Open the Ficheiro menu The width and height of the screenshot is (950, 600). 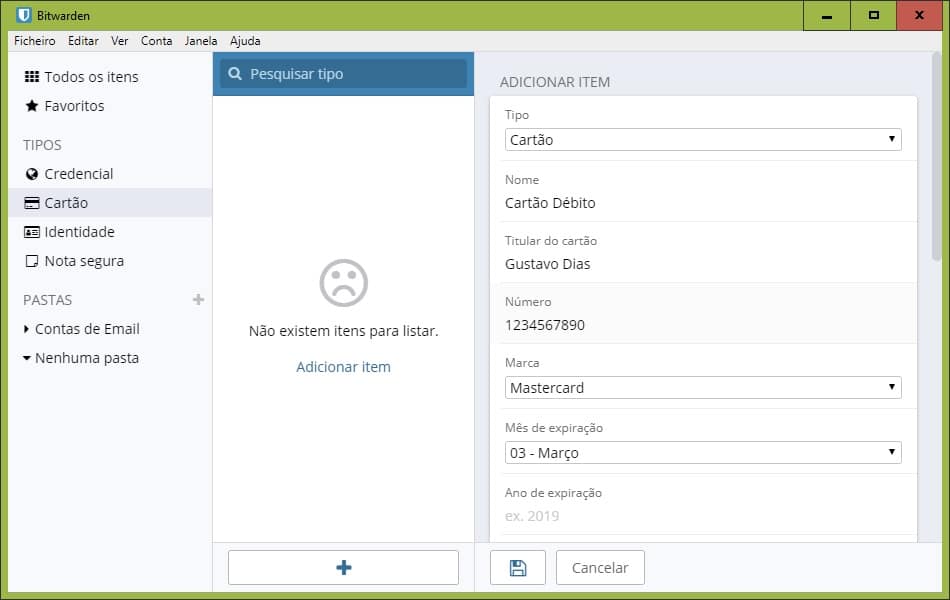click(35, 41)
